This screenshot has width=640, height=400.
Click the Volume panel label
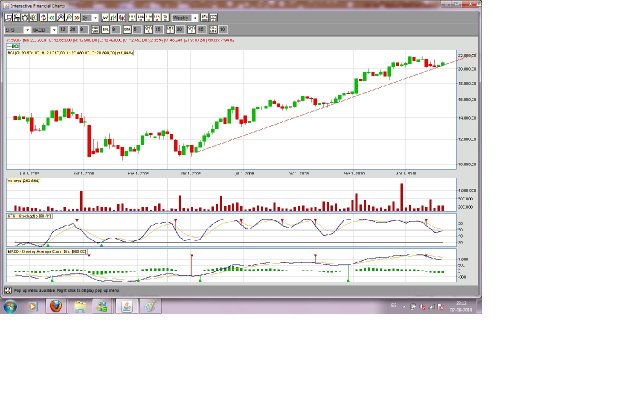(23, 181)
